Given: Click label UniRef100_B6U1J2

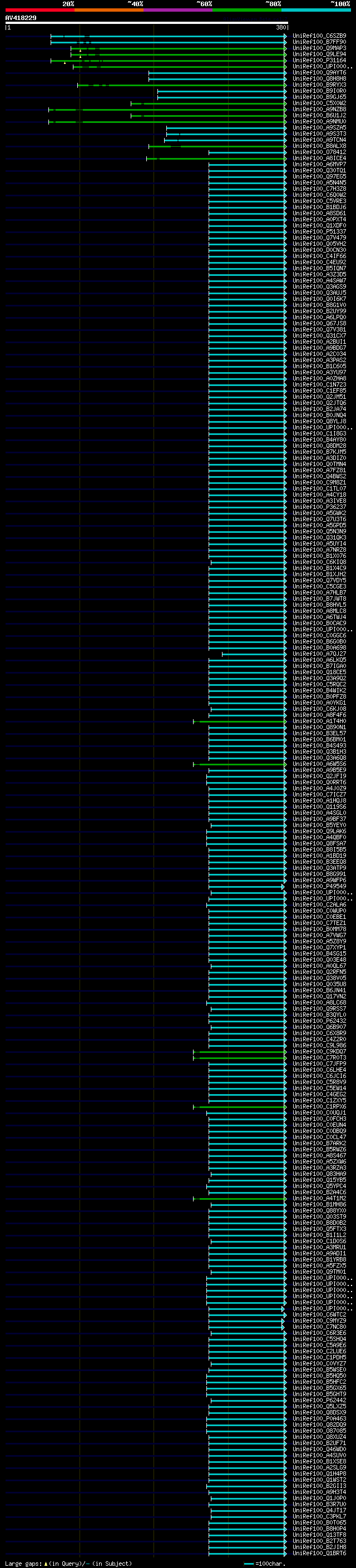Looking at the screenshot, I should [x=319, y=115].
